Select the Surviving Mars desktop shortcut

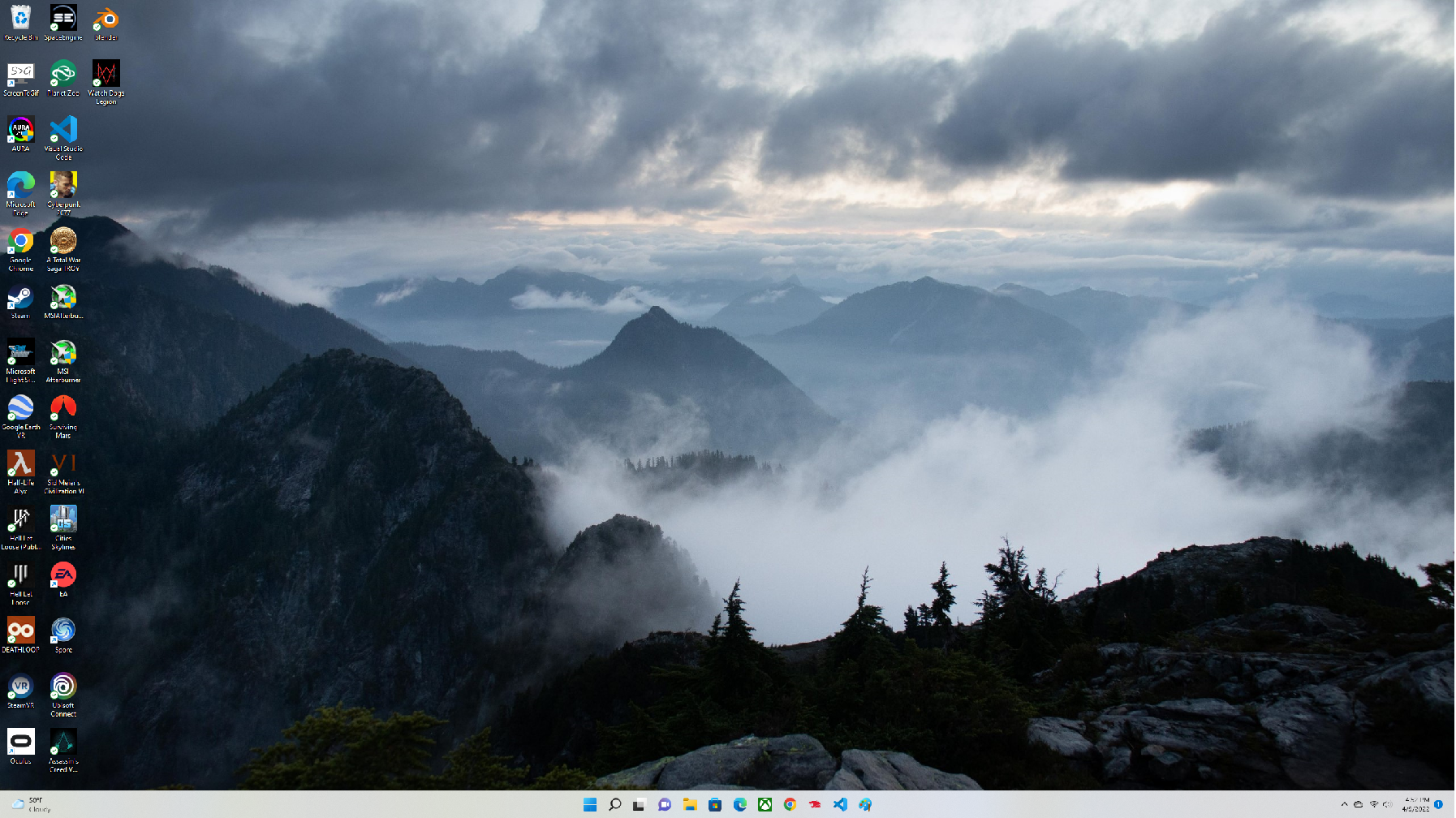coord(63,417)
